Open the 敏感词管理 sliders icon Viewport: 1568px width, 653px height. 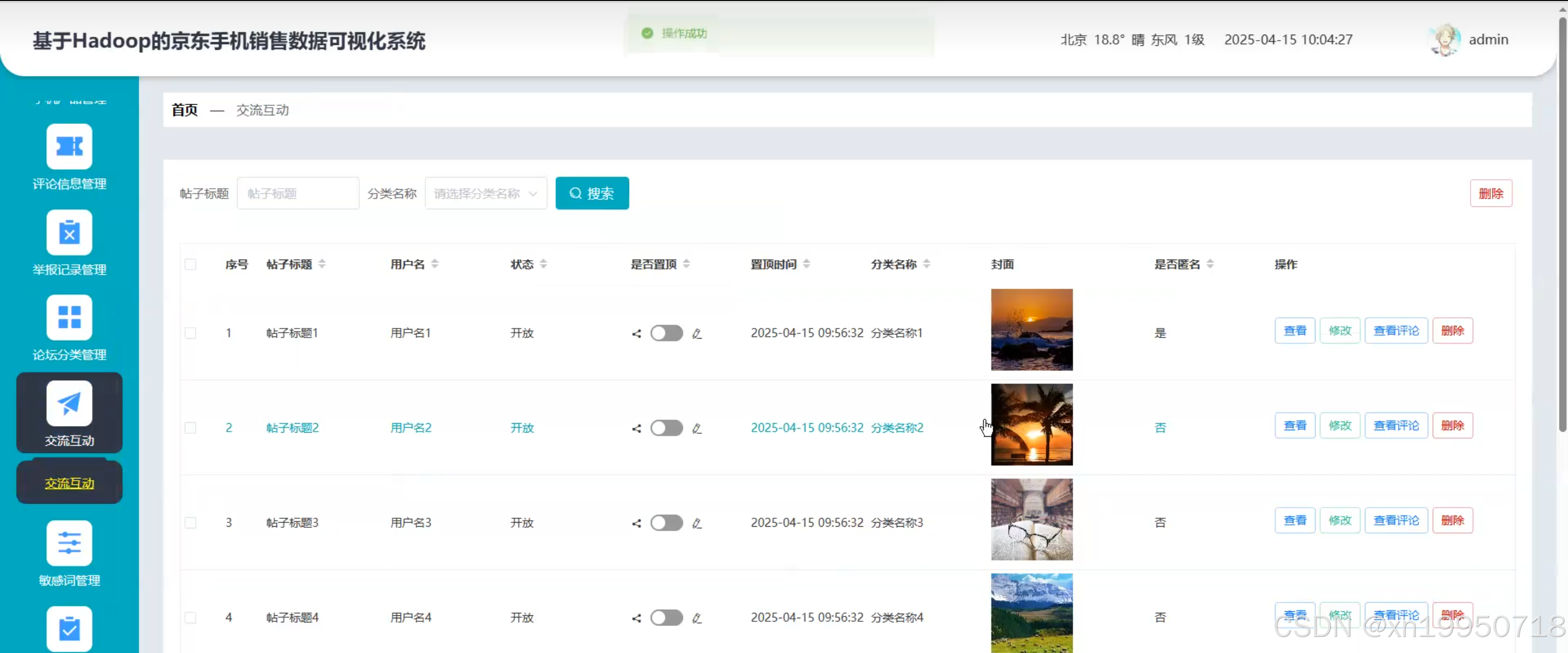click(x=69, y=543)
